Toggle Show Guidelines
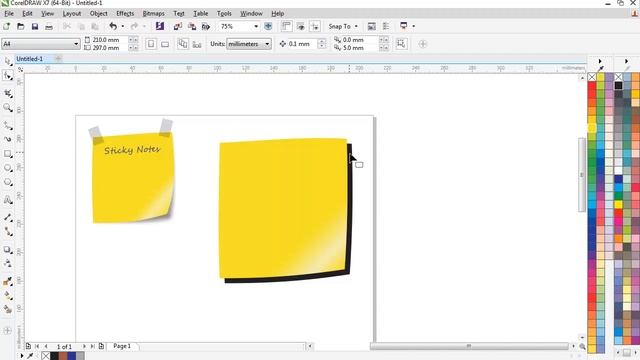 (x=315, y=27)
